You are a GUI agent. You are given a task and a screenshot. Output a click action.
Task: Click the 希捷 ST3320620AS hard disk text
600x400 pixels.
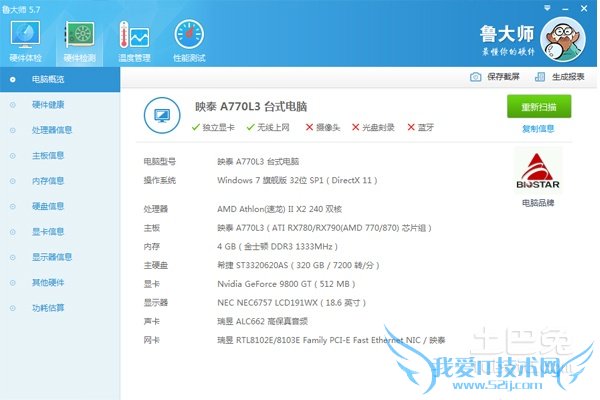pos(298,265)
